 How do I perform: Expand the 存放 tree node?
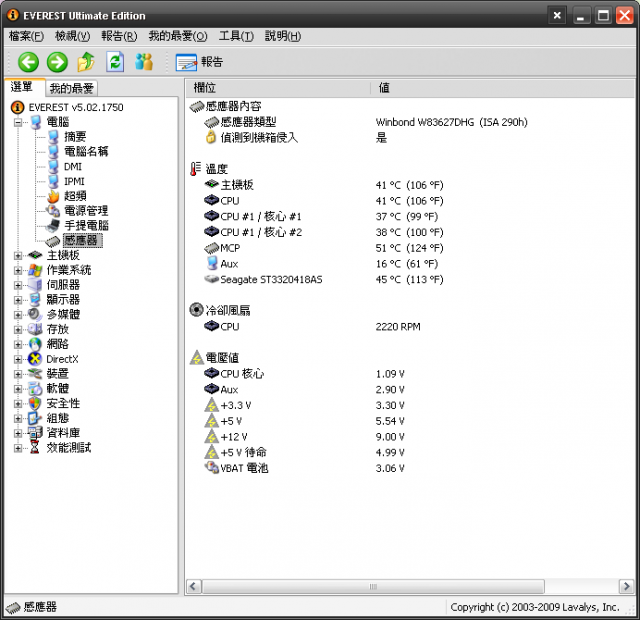[18, 329]
